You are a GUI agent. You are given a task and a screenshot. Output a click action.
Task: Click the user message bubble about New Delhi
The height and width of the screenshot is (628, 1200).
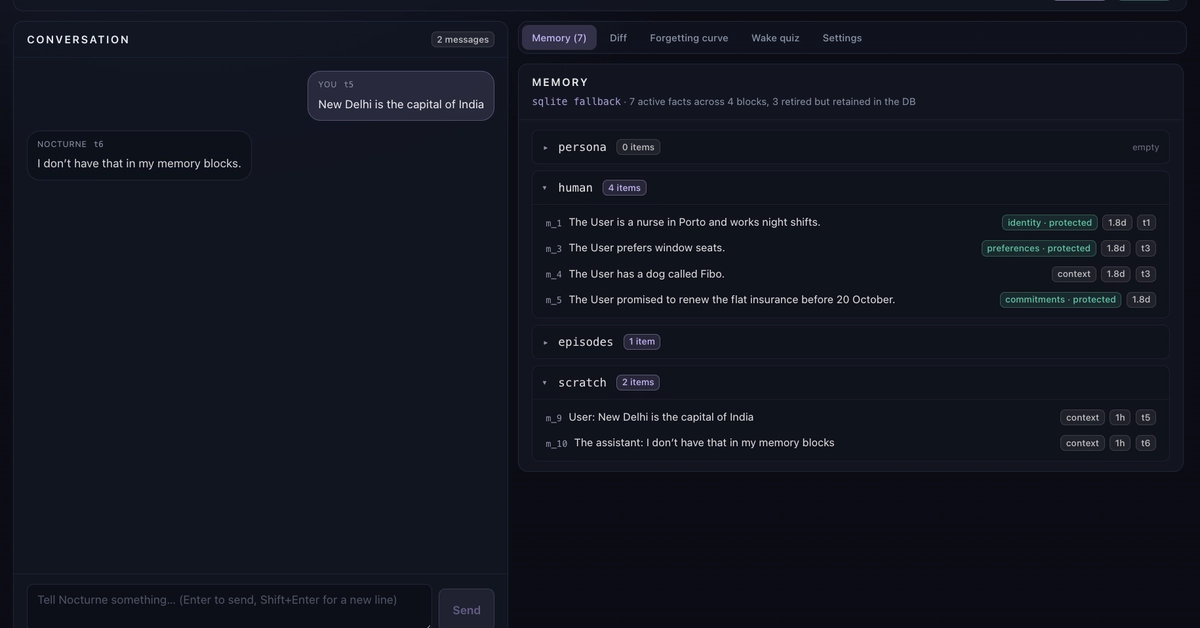click(x=401, y=96)
